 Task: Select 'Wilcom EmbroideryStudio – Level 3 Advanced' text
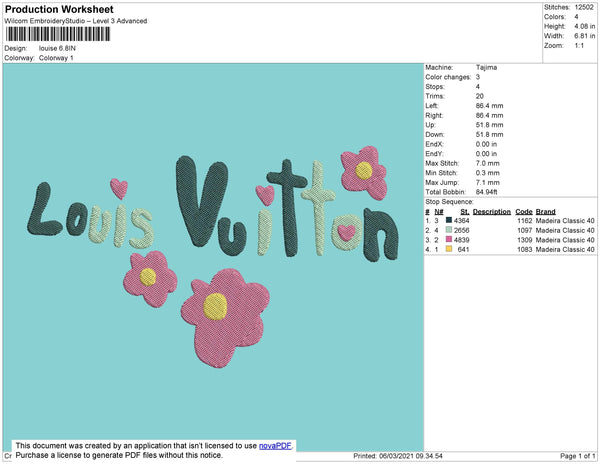tap(76, 21)
